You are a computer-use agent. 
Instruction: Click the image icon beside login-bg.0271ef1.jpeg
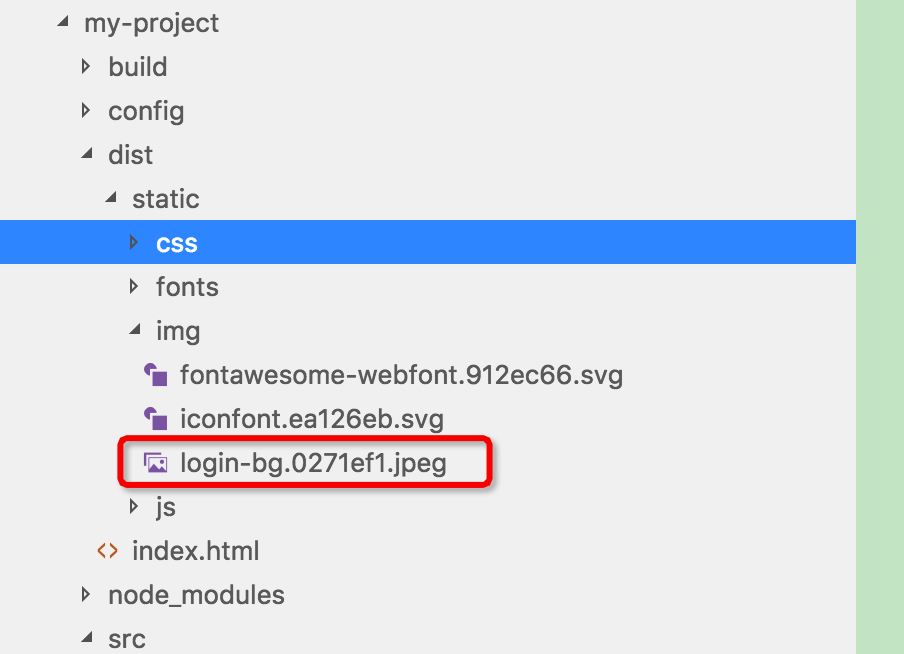[155, 463]
